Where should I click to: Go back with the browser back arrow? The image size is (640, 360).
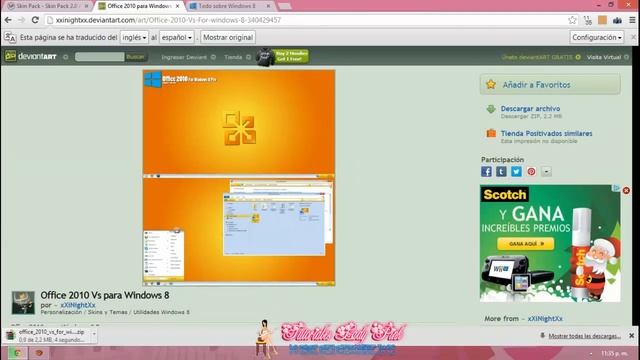8,20
